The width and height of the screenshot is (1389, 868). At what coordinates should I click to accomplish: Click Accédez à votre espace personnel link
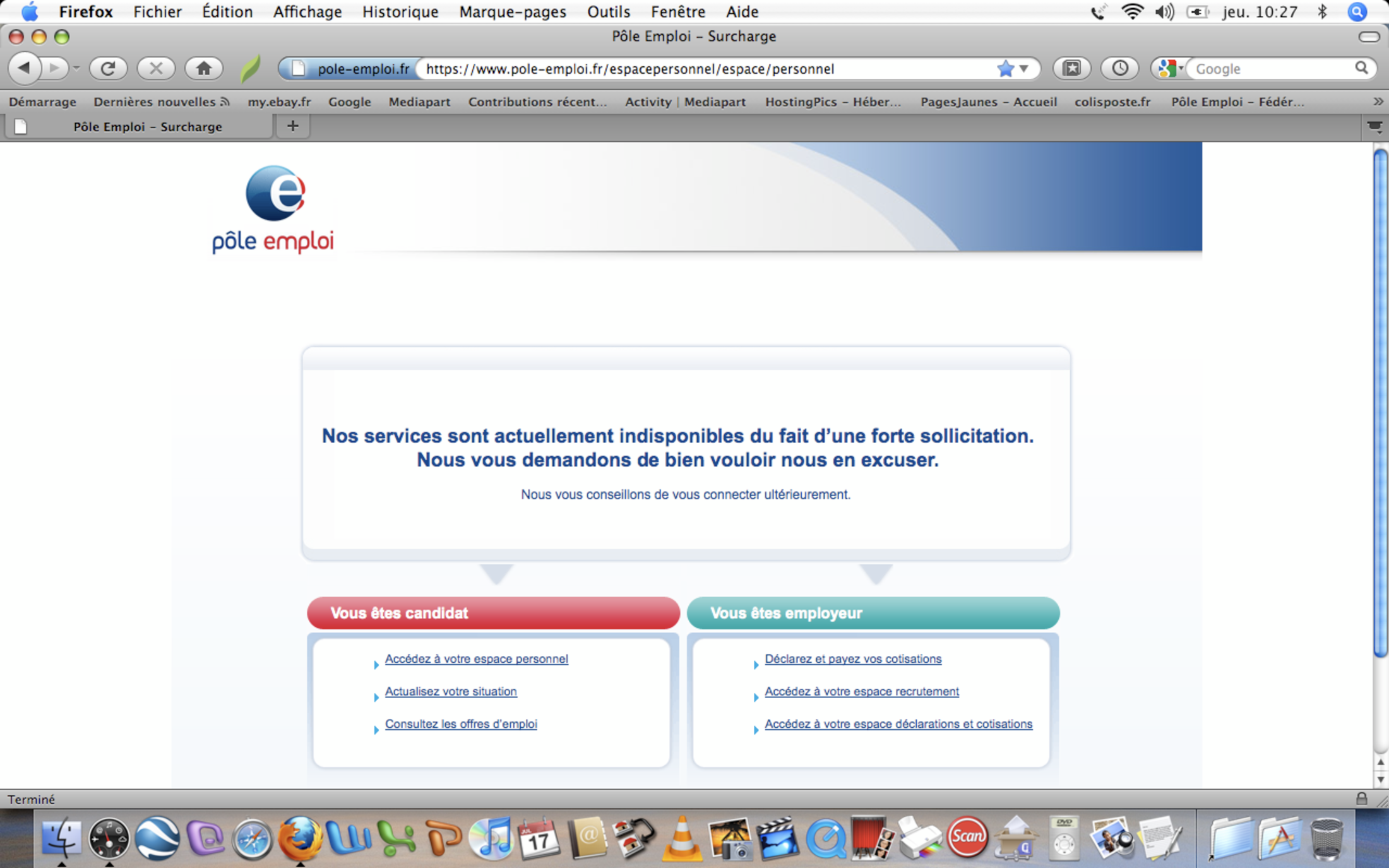pos(476,658)
